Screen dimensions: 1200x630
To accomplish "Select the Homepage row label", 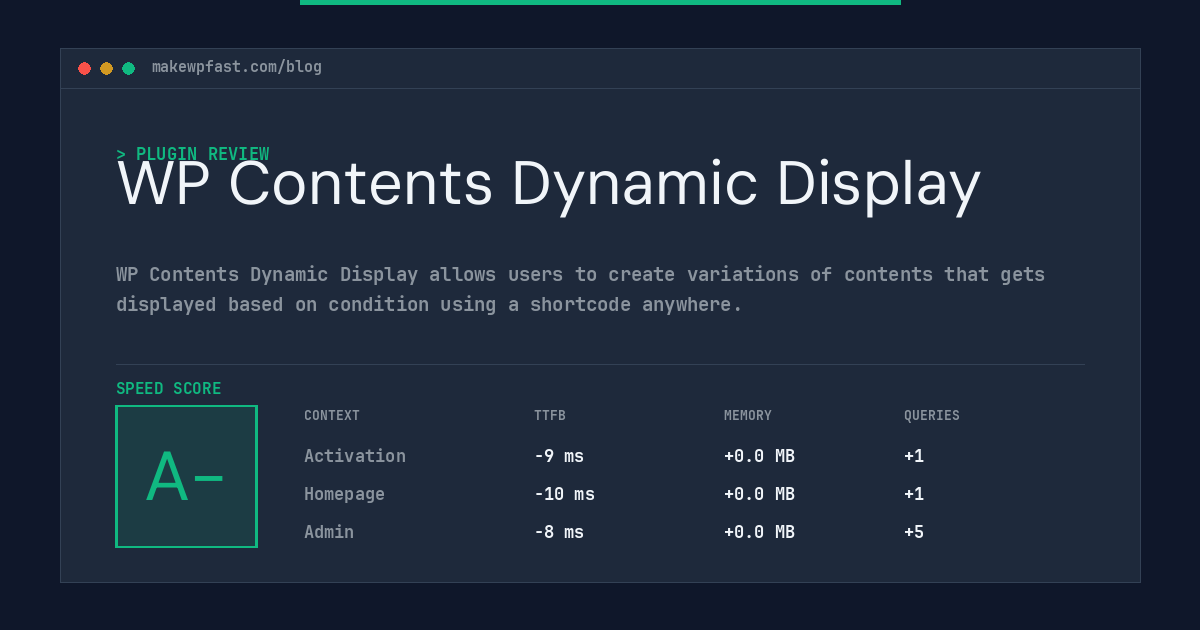I will [x=344, y=494].
